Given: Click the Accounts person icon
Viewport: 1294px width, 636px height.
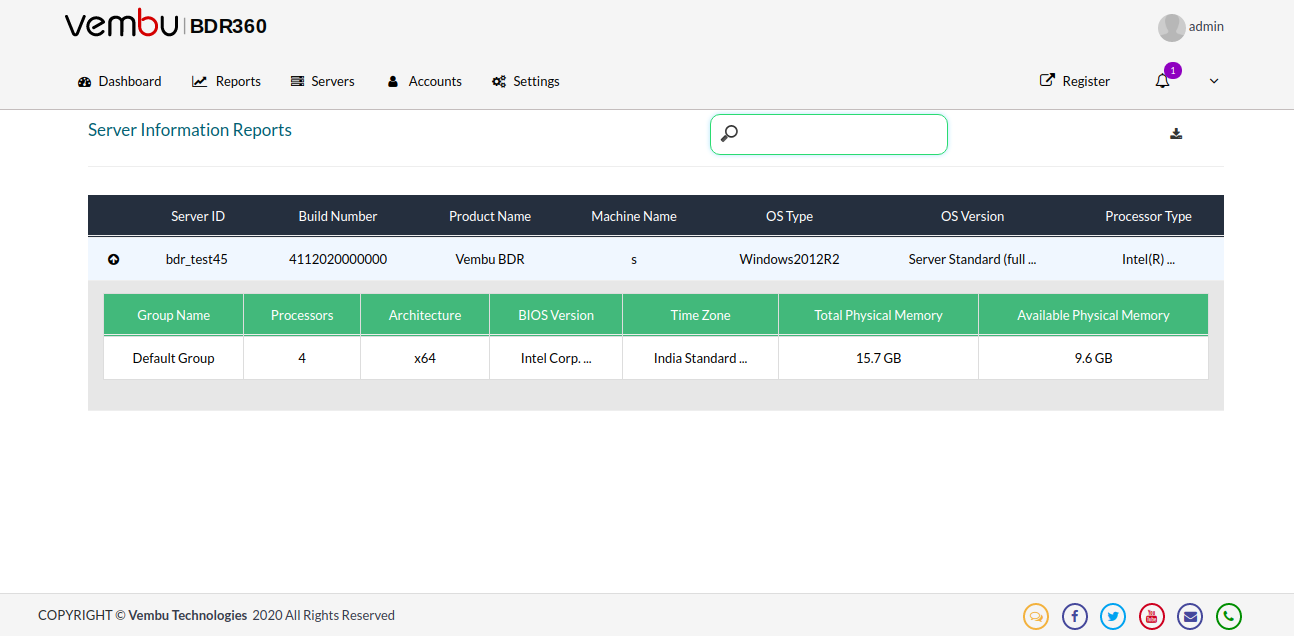Looking at the screenshot, I should pos(393,81).
